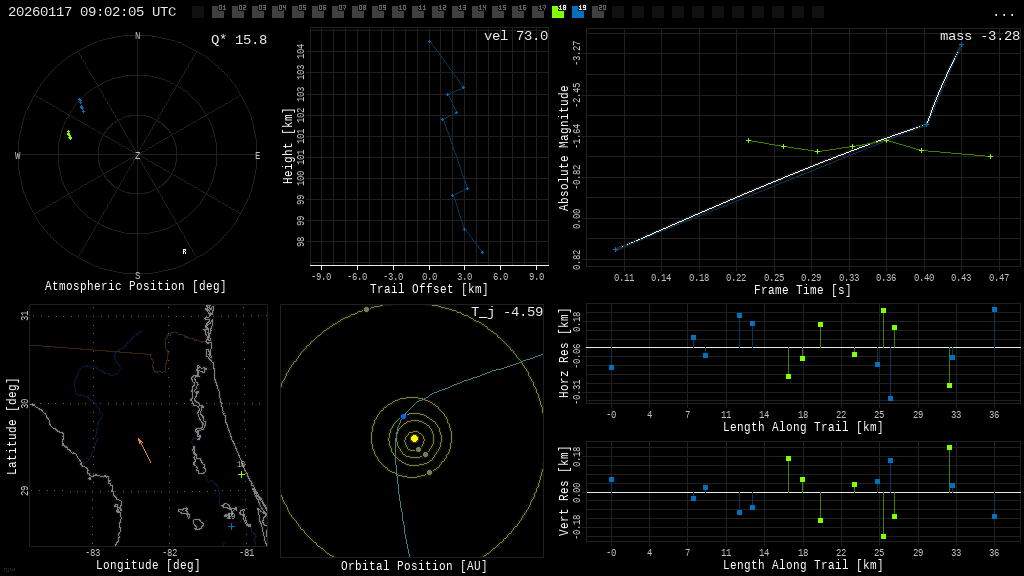Screen dimensions: 1024x576
Task: Click the vel 73.0 readout
Action: [516, 36]
